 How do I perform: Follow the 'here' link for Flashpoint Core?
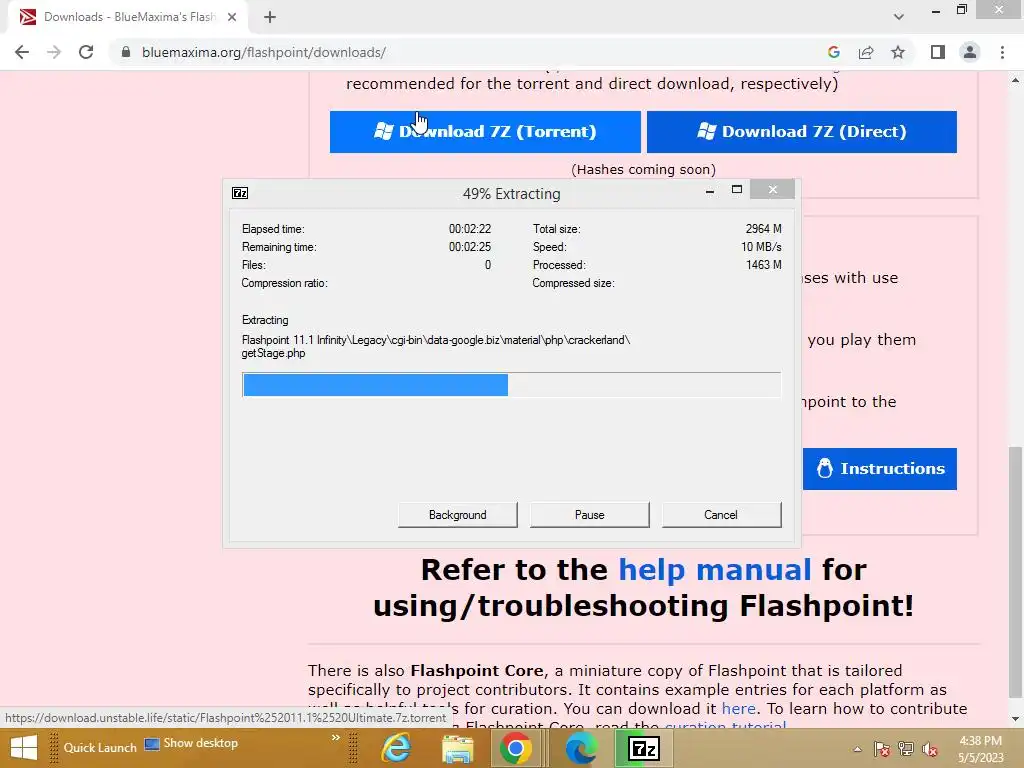tap(738, 709)
